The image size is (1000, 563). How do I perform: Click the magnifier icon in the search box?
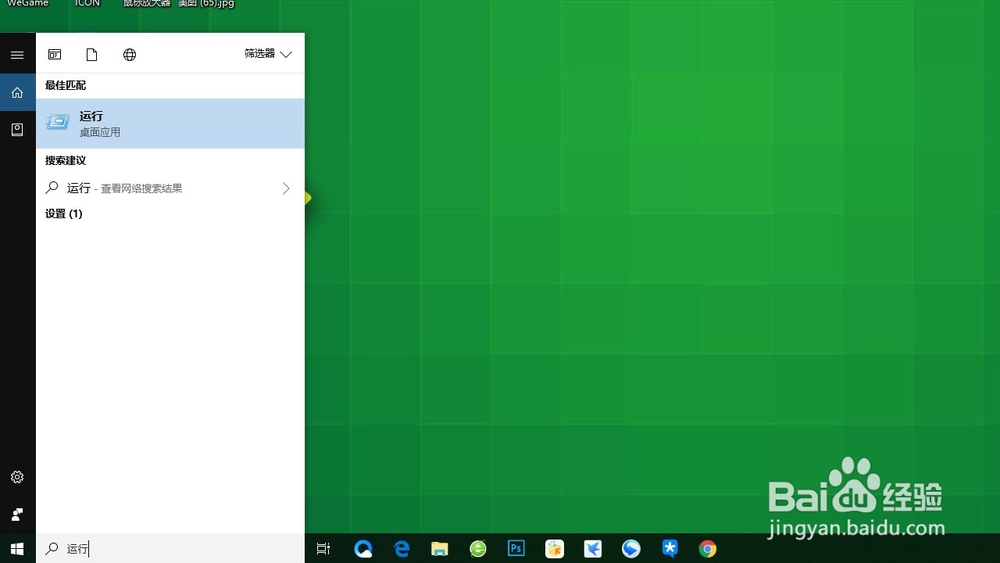(x=52, y=548)
